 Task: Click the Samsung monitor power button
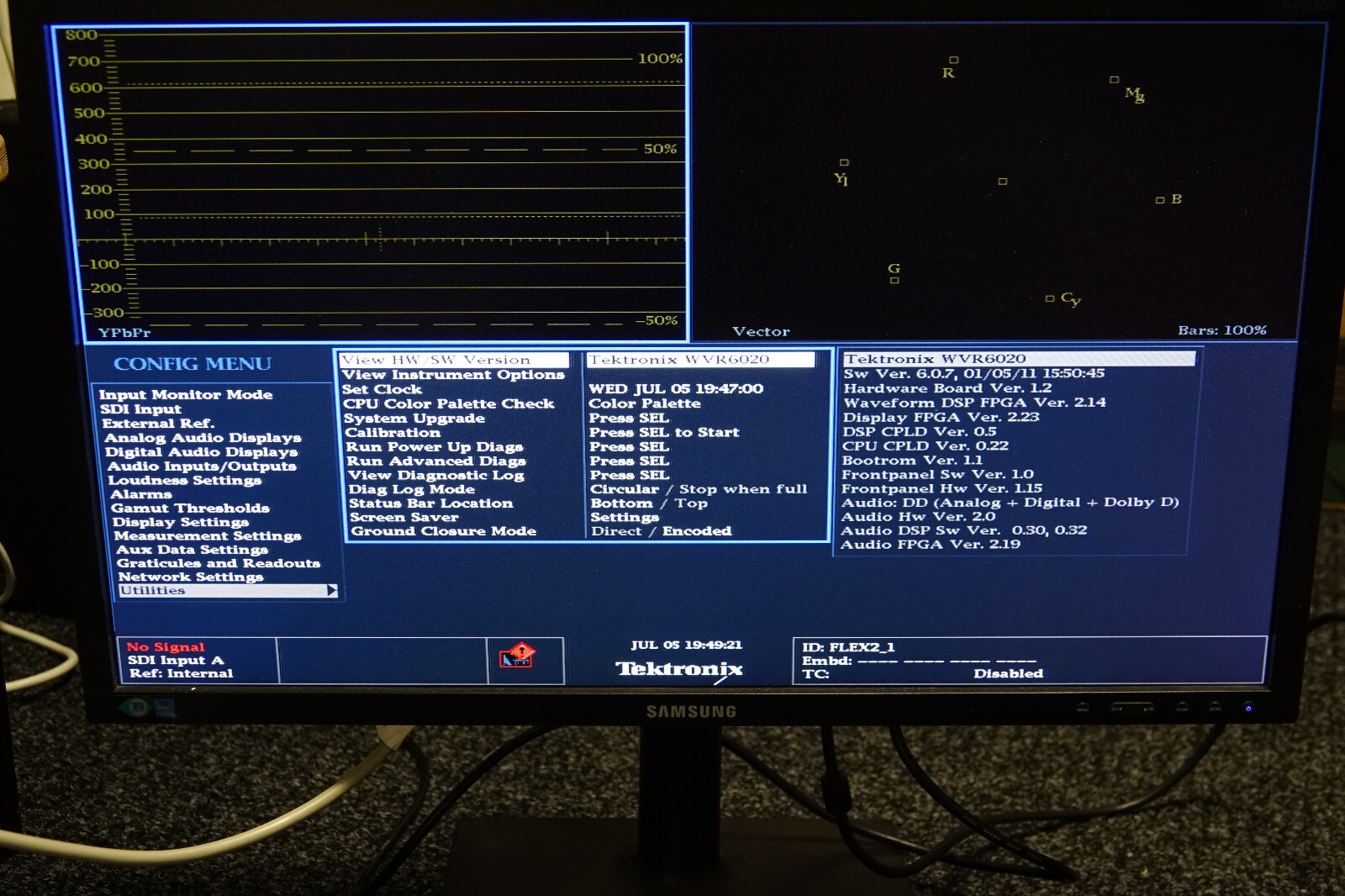[x=1248, y=708]
